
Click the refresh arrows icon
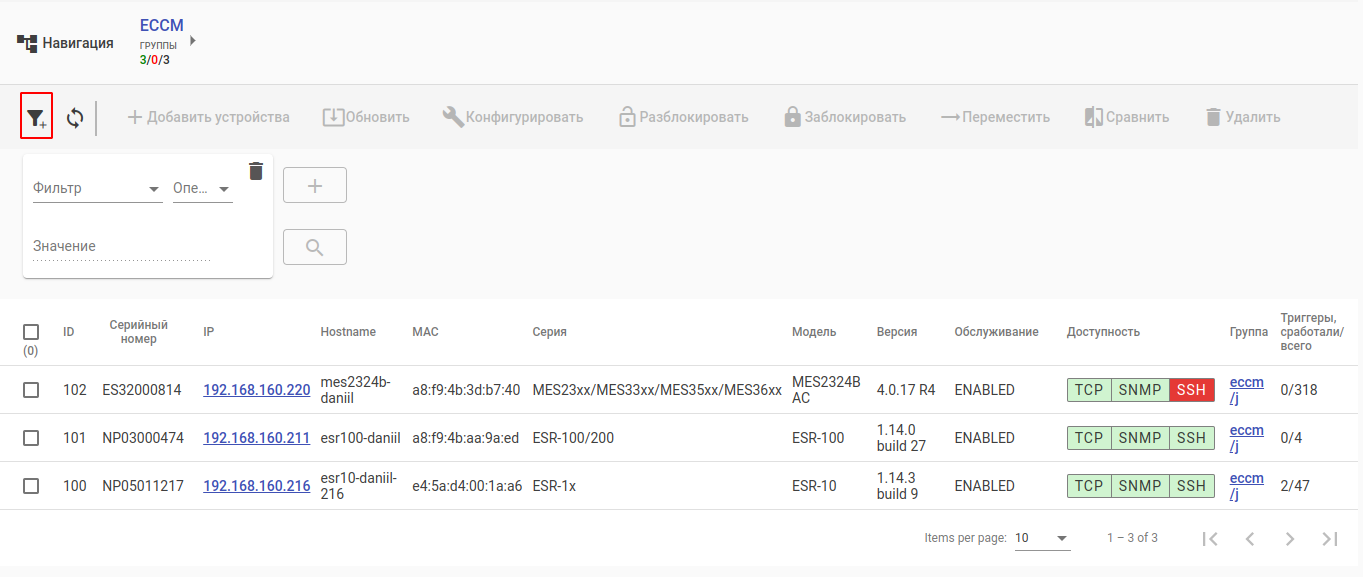click(x=75, y=118)
